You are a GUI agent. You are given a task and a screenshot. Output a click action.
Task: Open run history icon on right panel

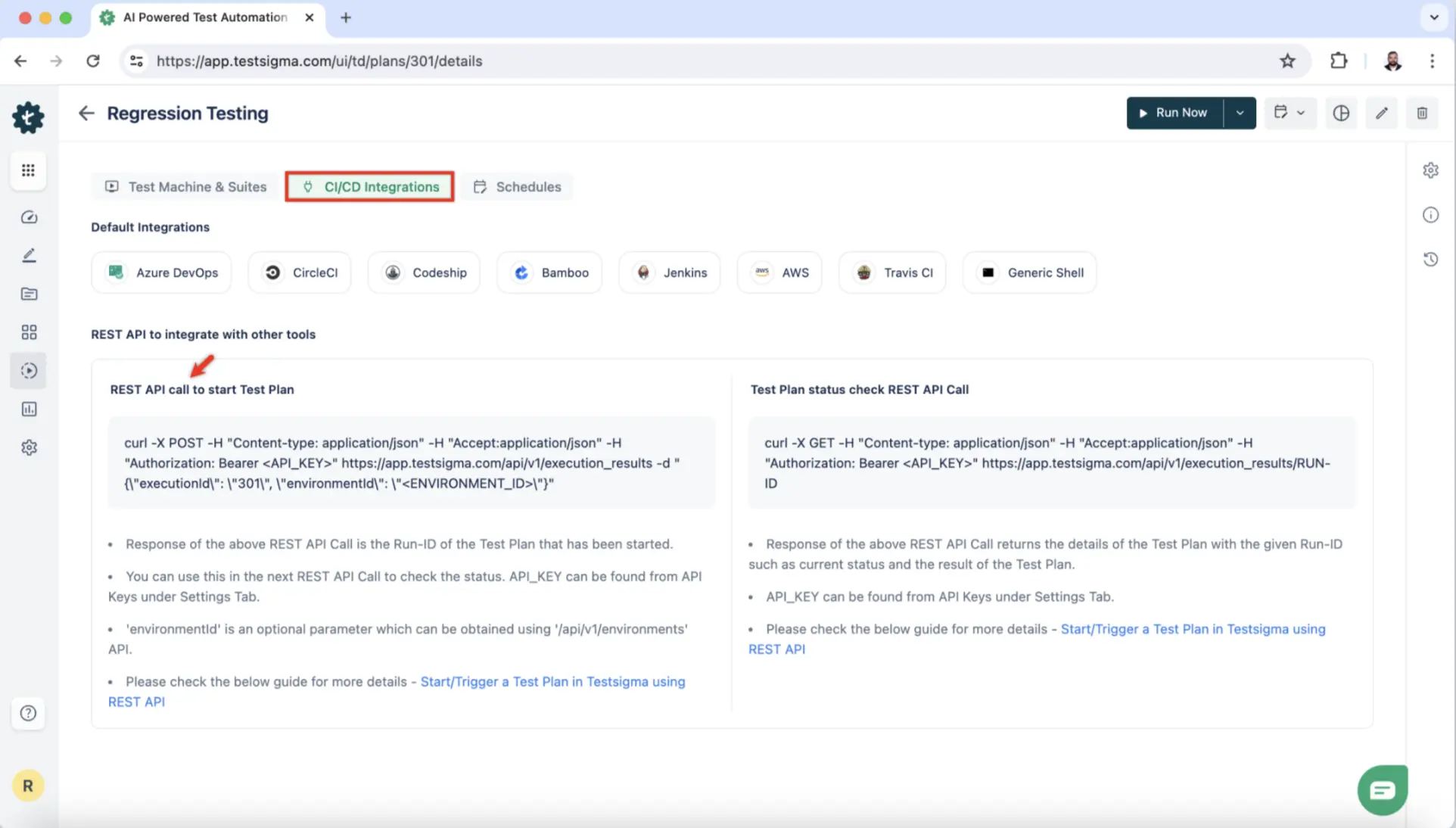(1430, 260)
